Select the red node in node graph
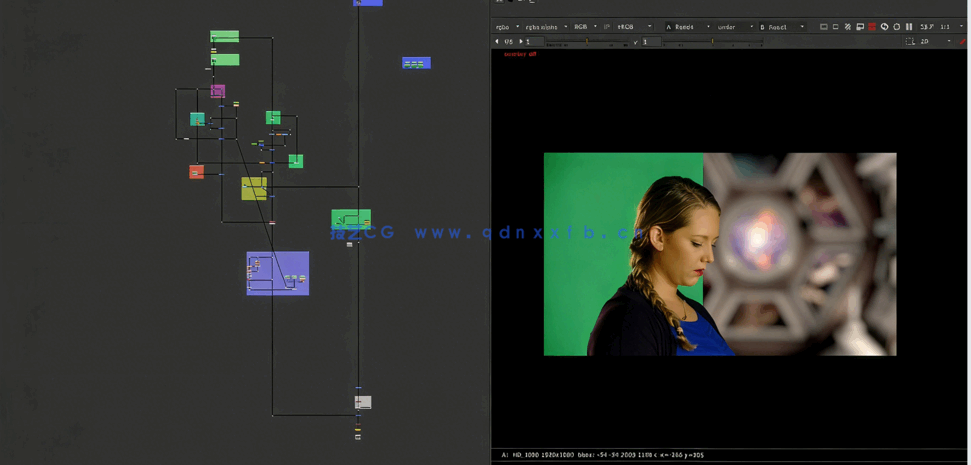This screenshot has width=971, height=465. pyautogui.click(x=196, y=172)
